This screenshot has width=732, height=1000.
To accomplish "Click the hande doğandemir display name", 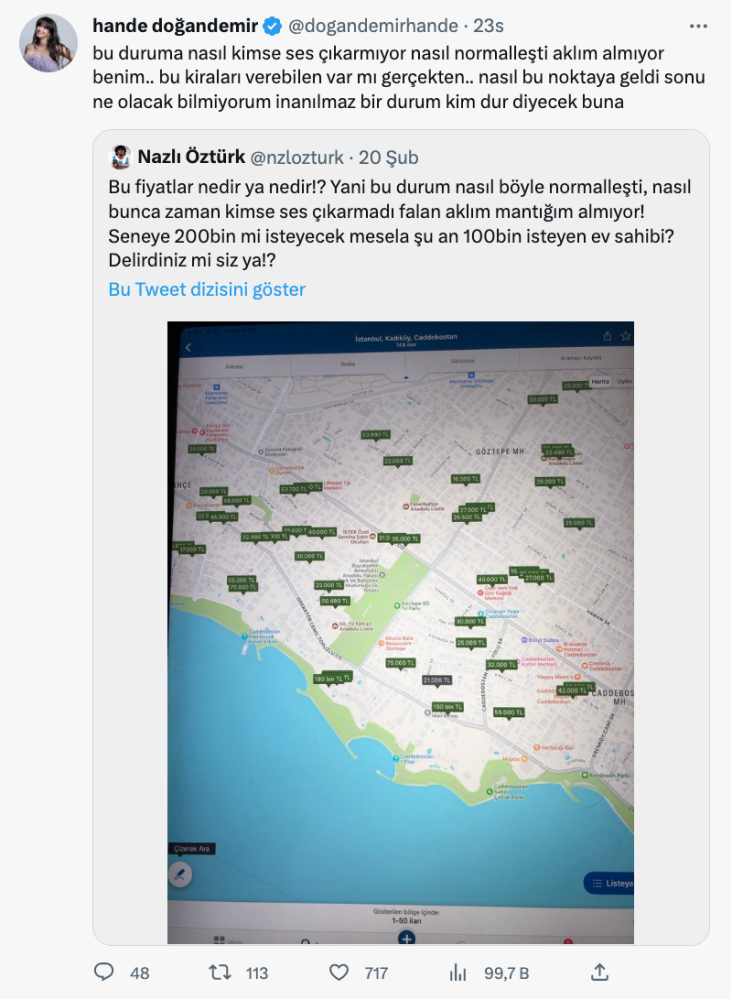I will pos(175,26).
